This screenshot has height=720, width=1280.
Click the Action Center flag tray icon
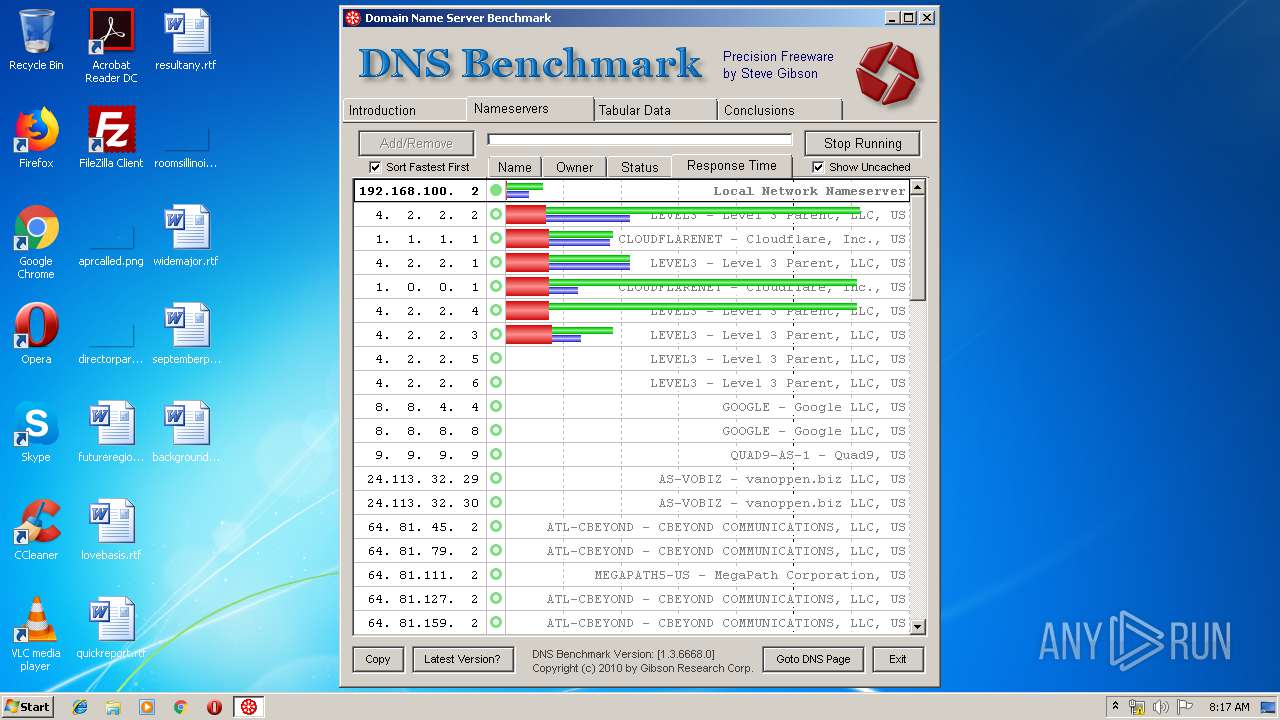[x=1184, y=707]
